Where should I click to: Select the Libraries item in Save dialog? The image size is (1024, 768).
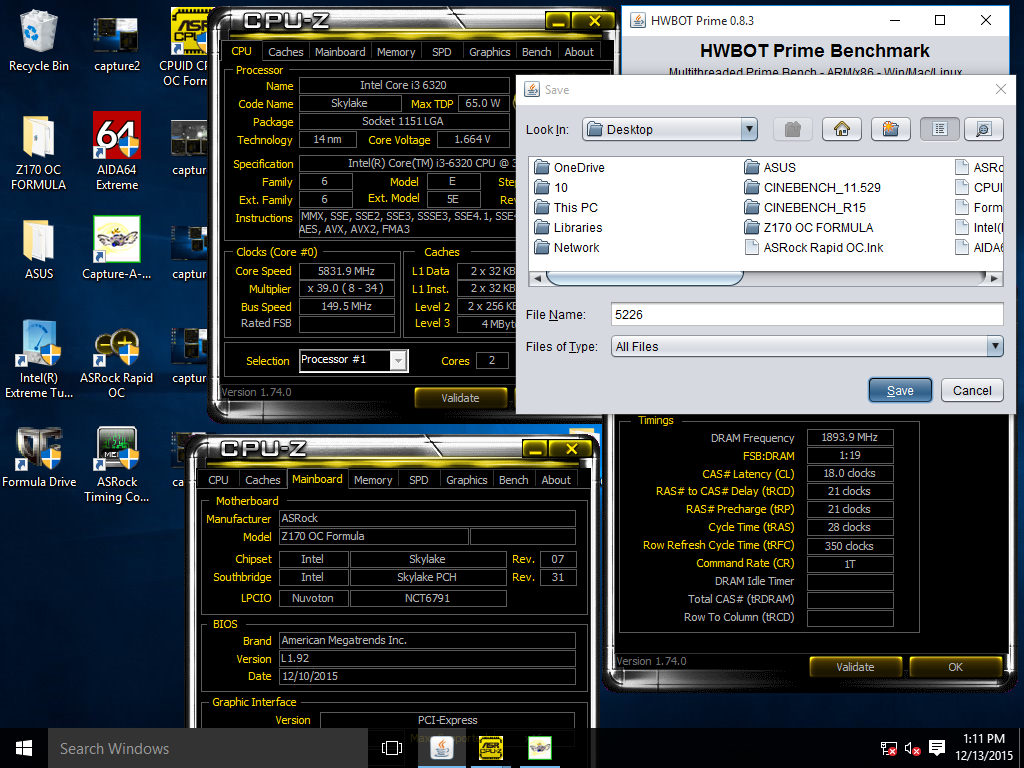click(568, 227)
